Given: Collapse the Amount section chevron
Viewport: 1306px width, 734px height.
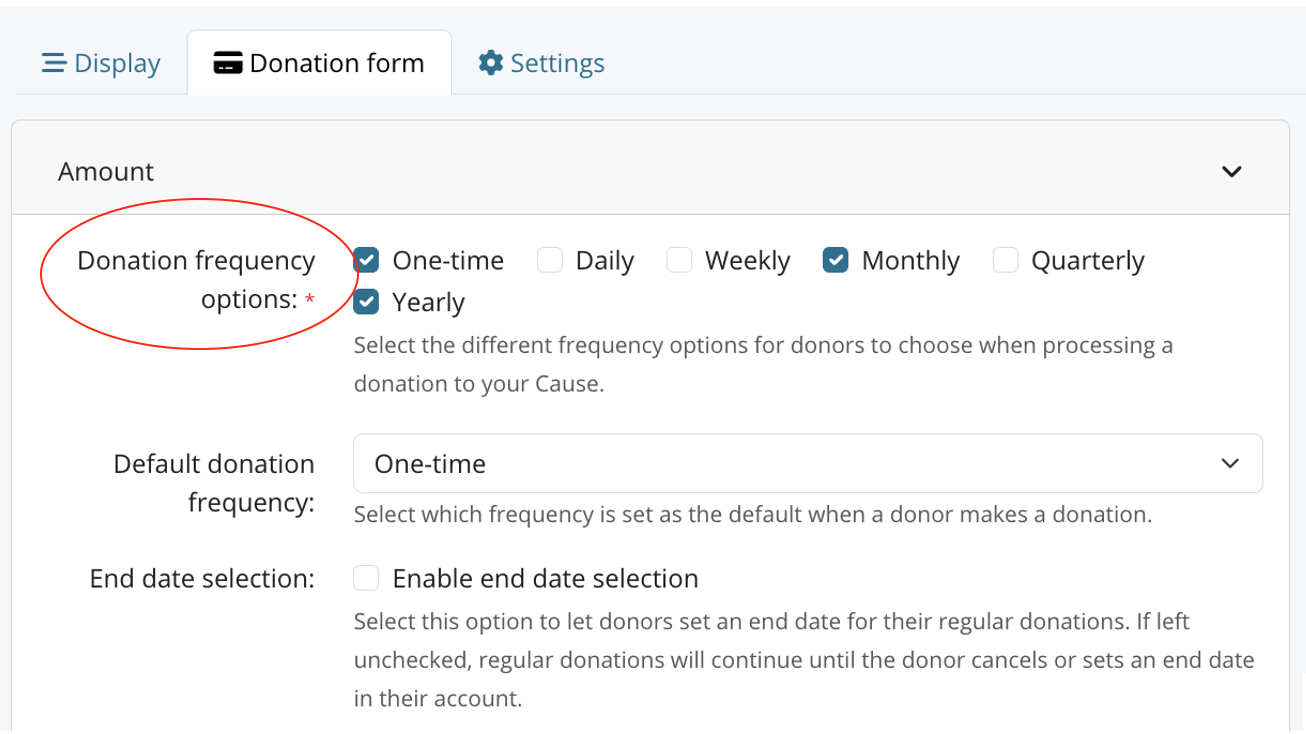Looking at the screenshot, I should [x=1231, y=172].
